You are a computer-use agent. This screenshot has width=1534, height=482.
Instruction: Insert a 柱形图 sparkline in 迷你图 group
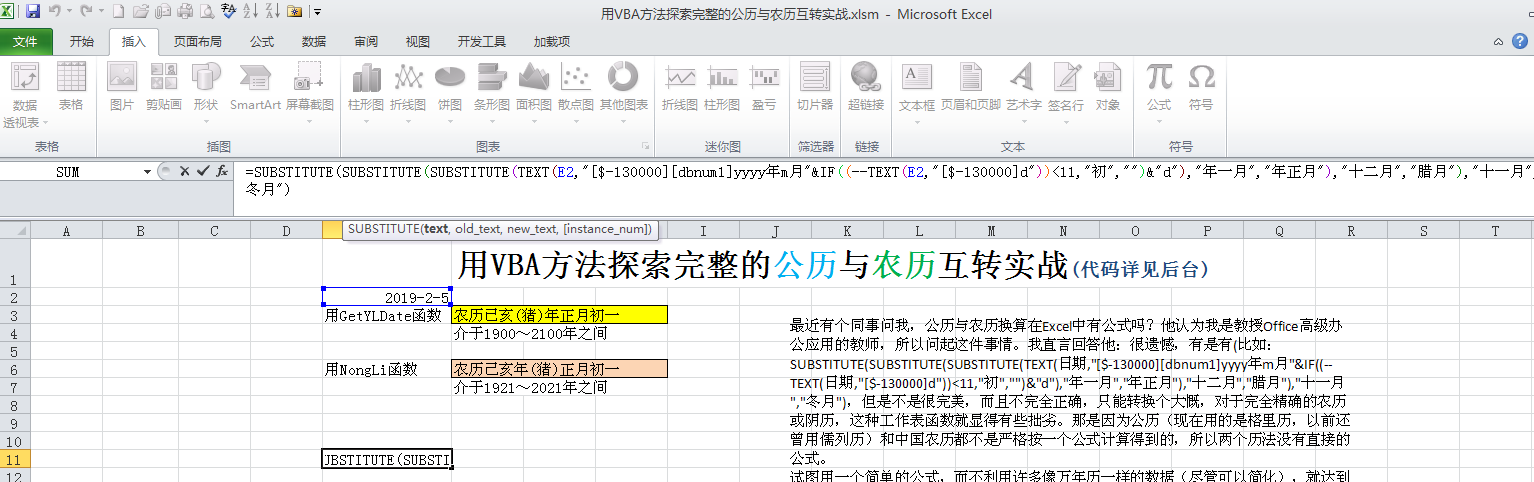pos(722,87)
